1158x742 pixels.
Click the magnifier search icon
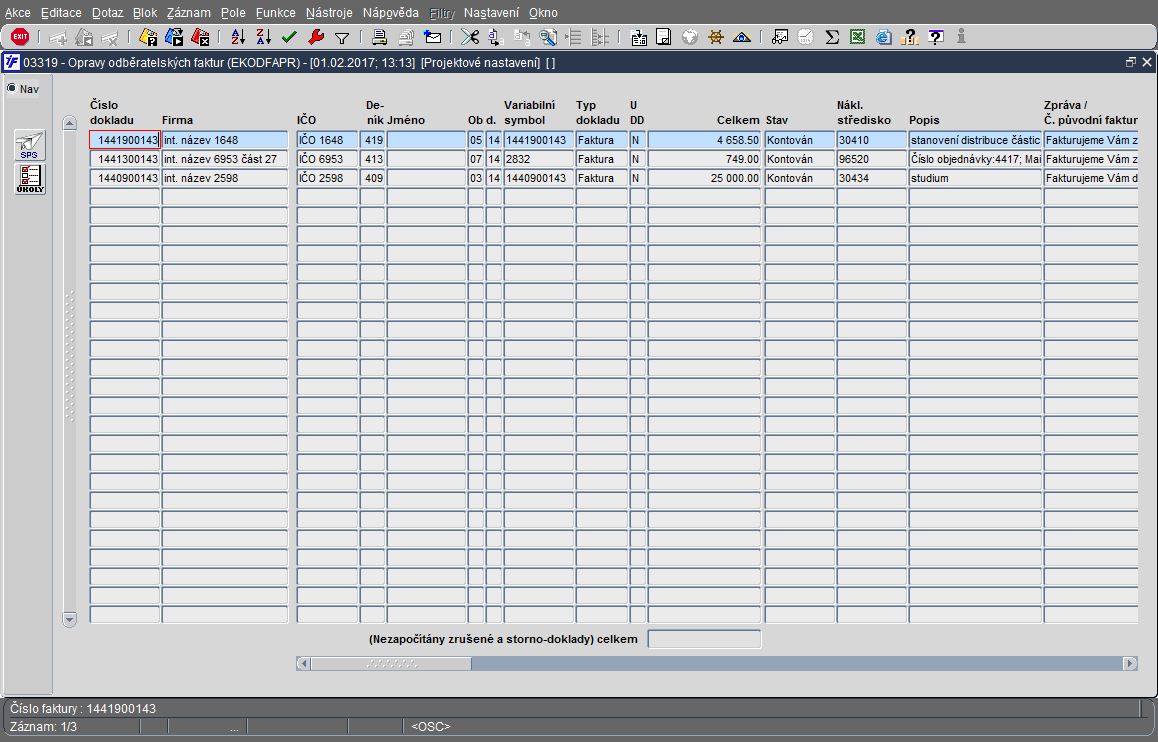pos(548,36)
